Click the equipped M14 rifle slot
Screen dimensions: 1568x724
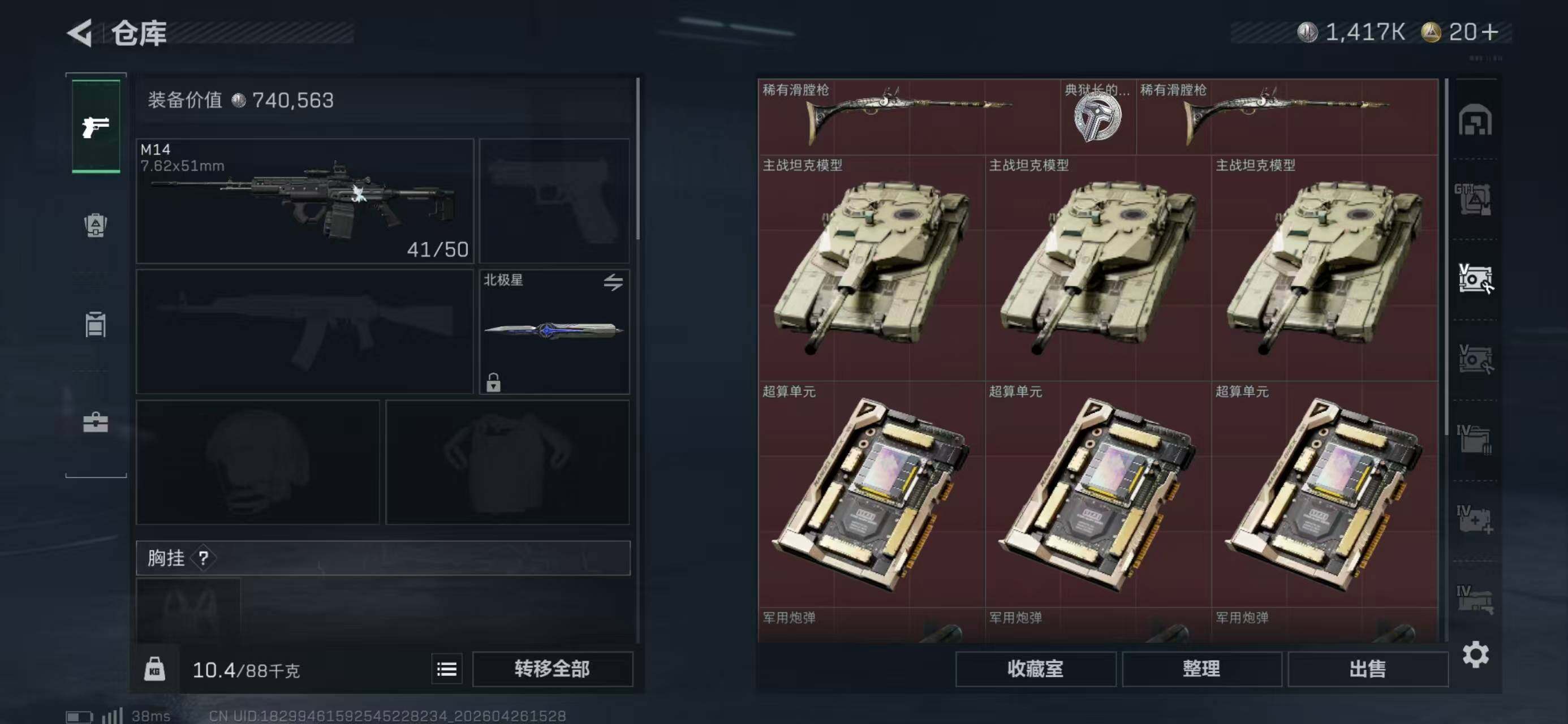point(305,201)
